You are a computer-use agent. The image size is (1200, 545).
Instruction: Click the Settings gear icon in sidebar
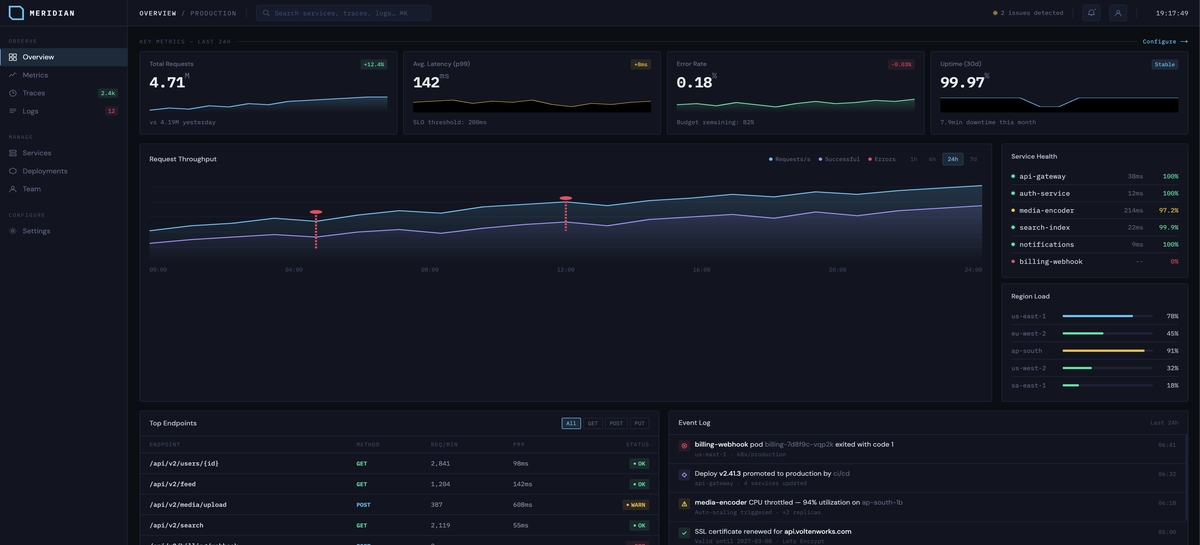click(x=13, y=231)
